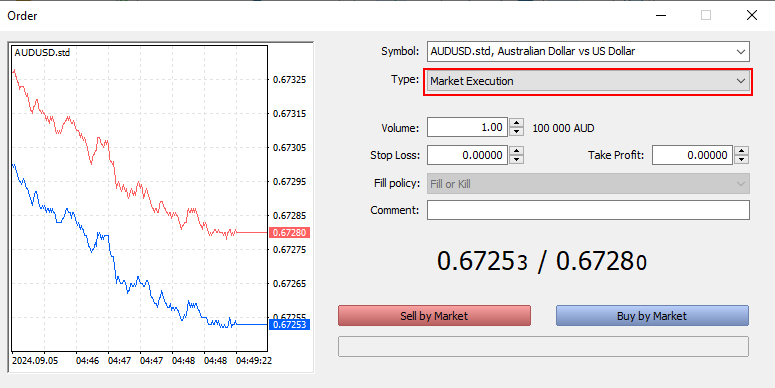Click the empty status bar below trade buttons
775x388 pixels.
tap(543, 346)
